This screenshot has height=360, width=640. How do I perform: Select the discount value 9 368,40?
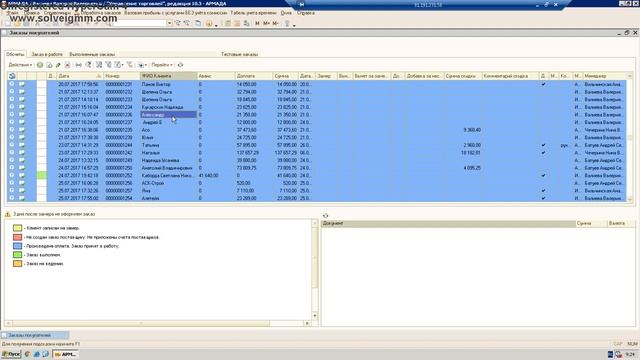(x=463, y=130)
